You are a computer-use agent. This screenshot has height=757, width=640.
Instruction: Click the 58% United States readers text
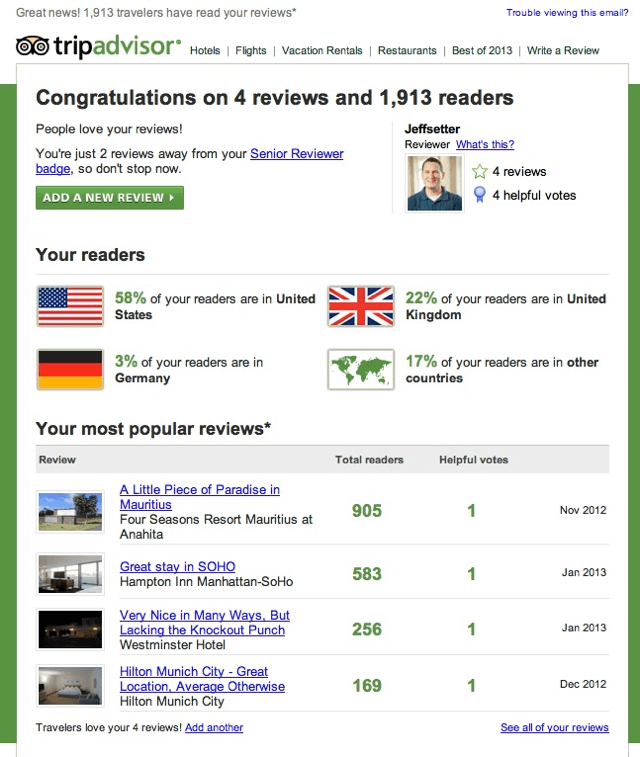point(215,307)
